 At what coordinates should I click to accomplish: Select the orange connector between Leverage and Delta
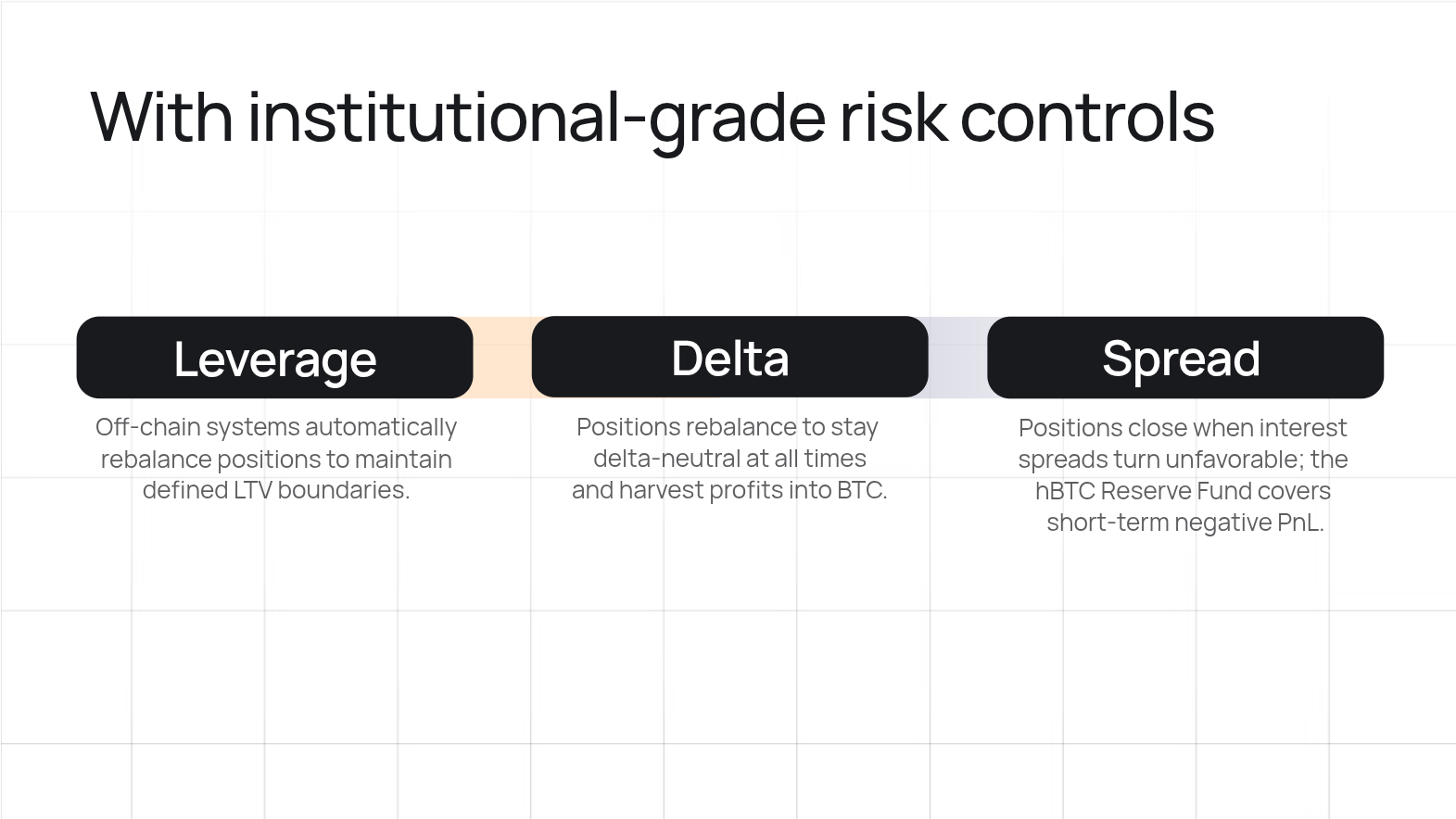tap(501, 358)
